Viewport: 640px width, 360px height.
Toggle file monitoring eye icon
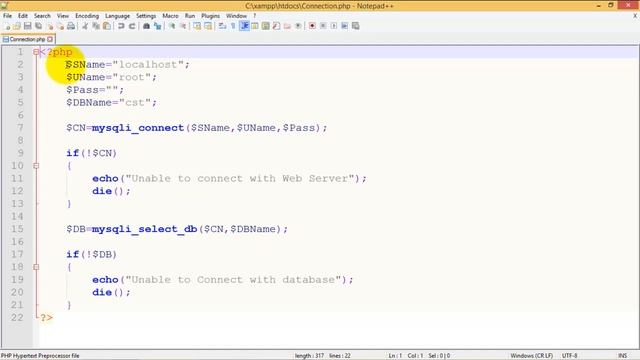tap(298, 26)
